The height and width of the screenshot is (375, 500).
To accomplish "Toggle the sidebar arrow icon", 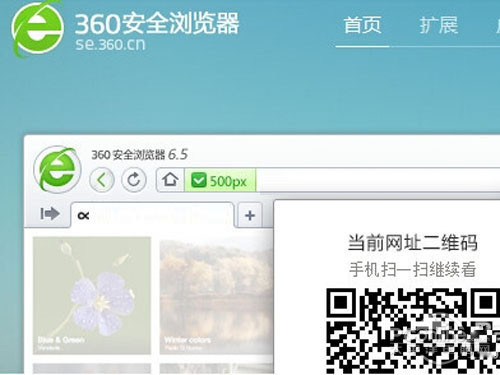I will 50,214.
